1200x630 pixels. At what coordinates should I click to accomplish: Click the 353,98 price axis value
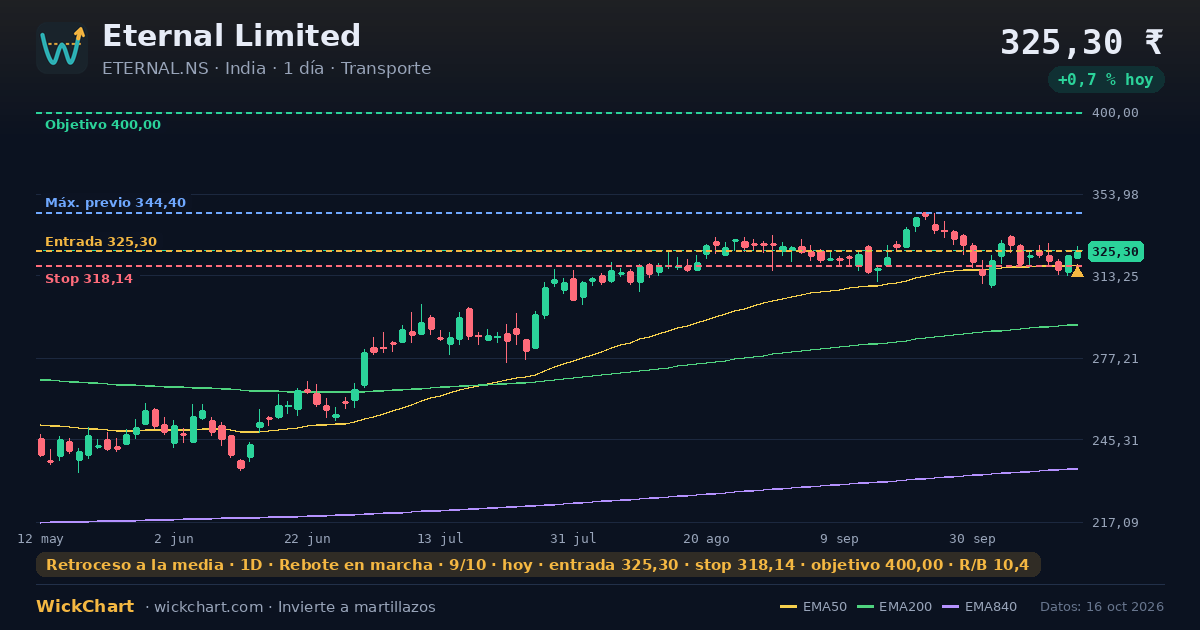(x=1115, y=195)
